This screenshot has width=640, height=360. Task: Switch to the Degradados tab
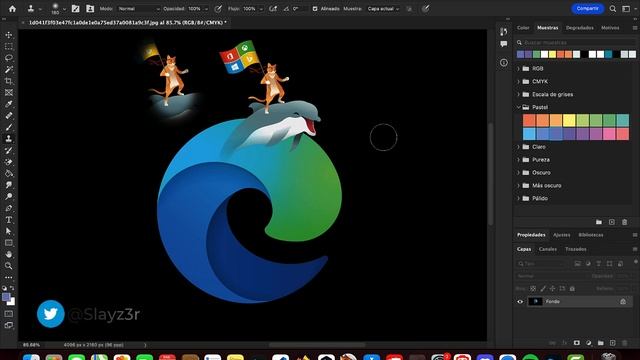click(x=580, y=28)
